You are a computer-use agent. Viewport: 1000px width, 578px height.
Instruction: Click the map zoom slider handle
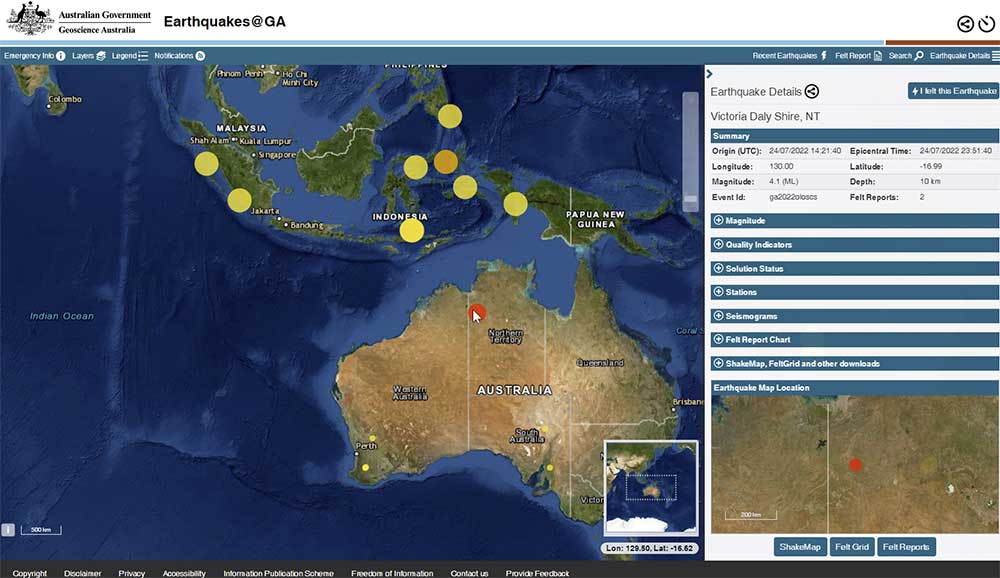click(690, 201)
